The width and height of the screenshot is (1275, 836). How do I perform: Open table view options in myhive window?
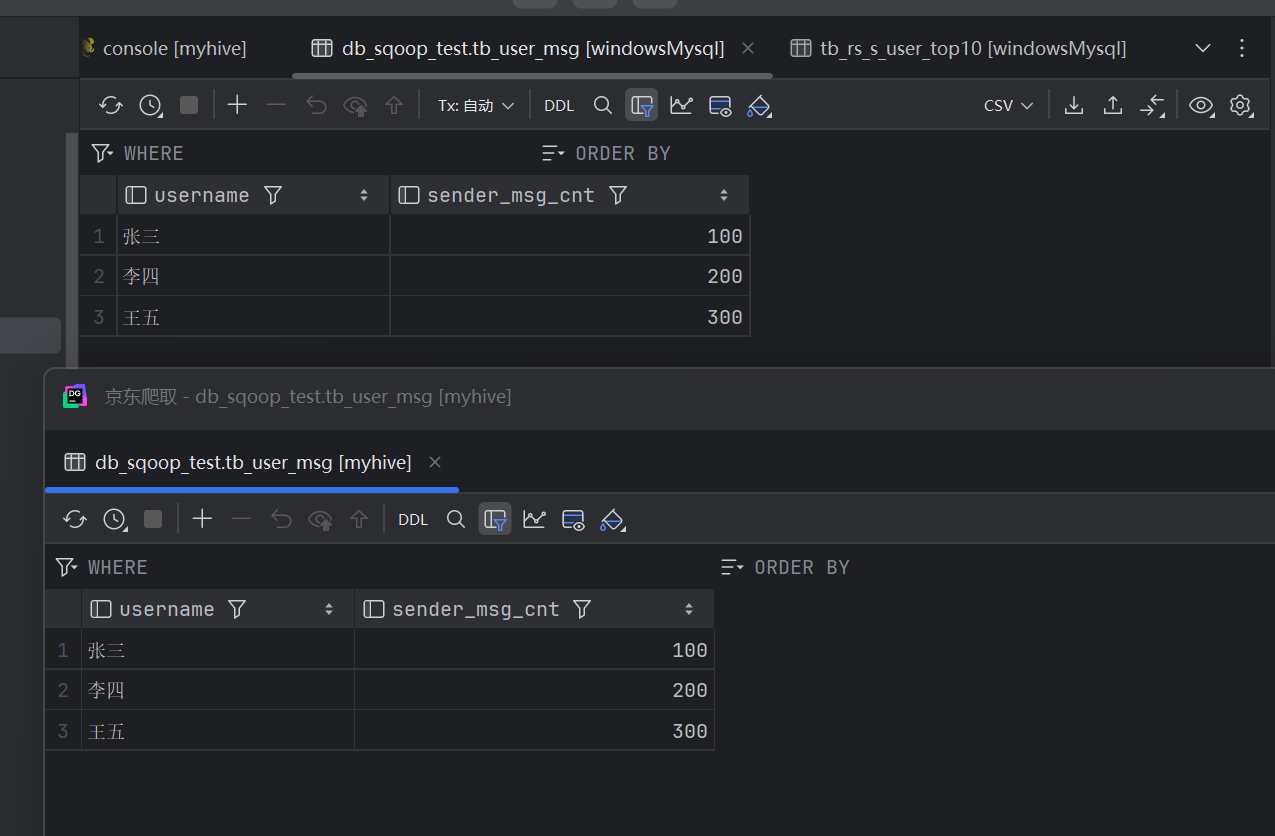click(x=573, y=520)
